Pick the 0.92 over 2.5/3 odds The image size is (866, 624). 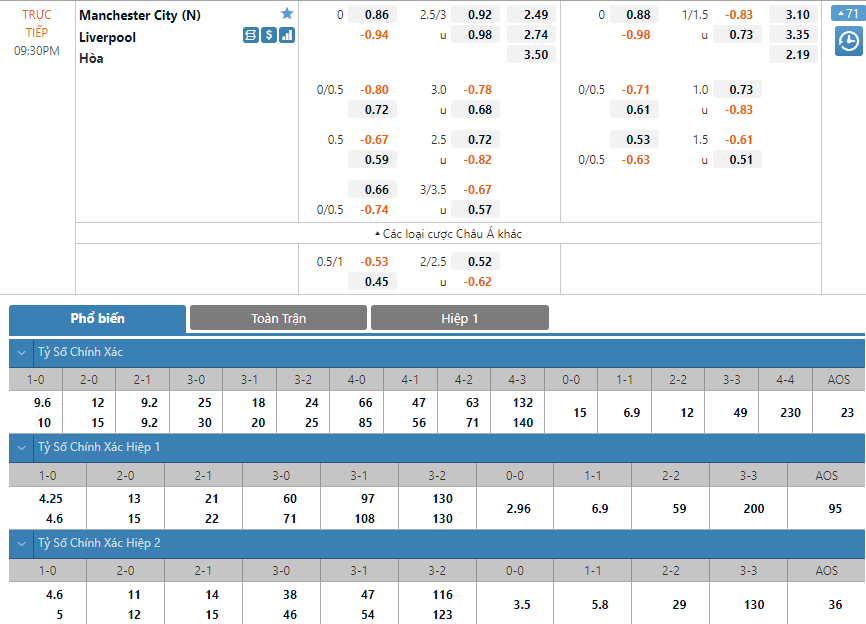[x=476, y=15]
